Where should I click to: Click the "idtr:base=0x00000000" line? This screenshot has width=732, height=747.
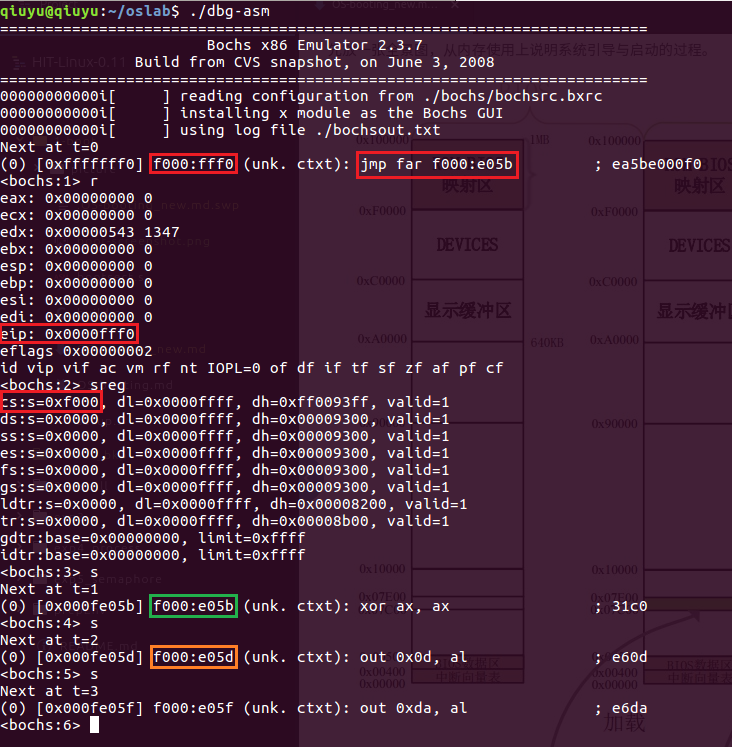click(152, 555)
